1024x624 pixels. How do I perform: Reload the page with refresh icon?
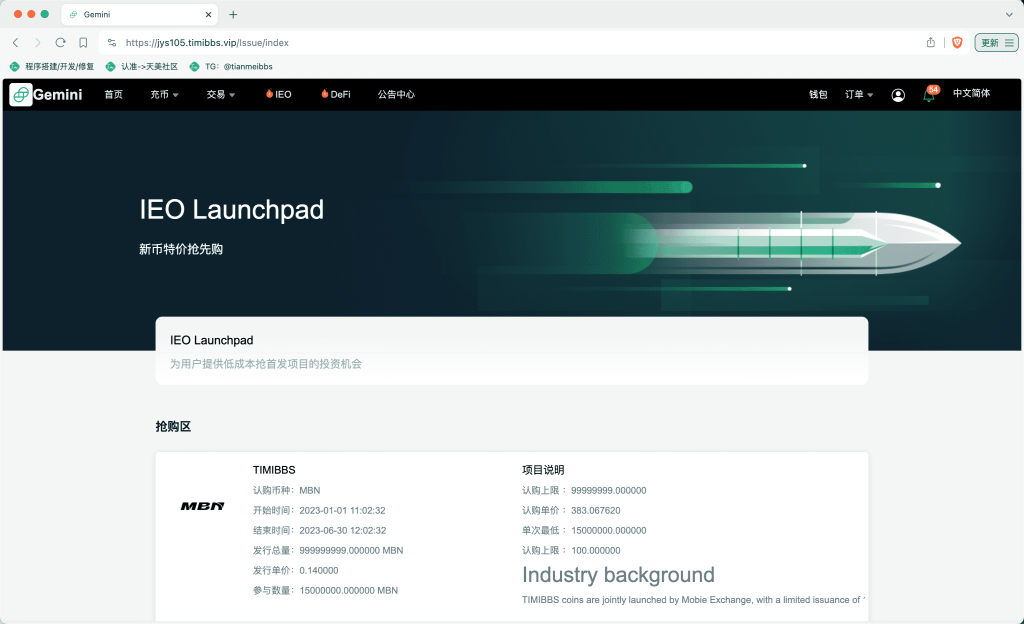tap(60, 42)
